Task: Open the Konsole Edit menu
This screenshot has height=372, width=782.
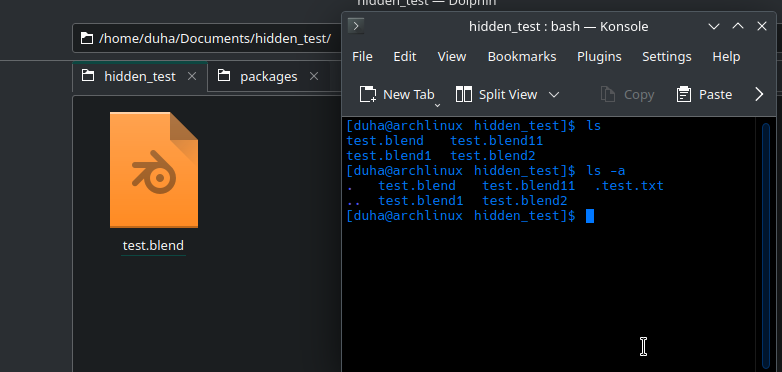Action: click(404, 57)
